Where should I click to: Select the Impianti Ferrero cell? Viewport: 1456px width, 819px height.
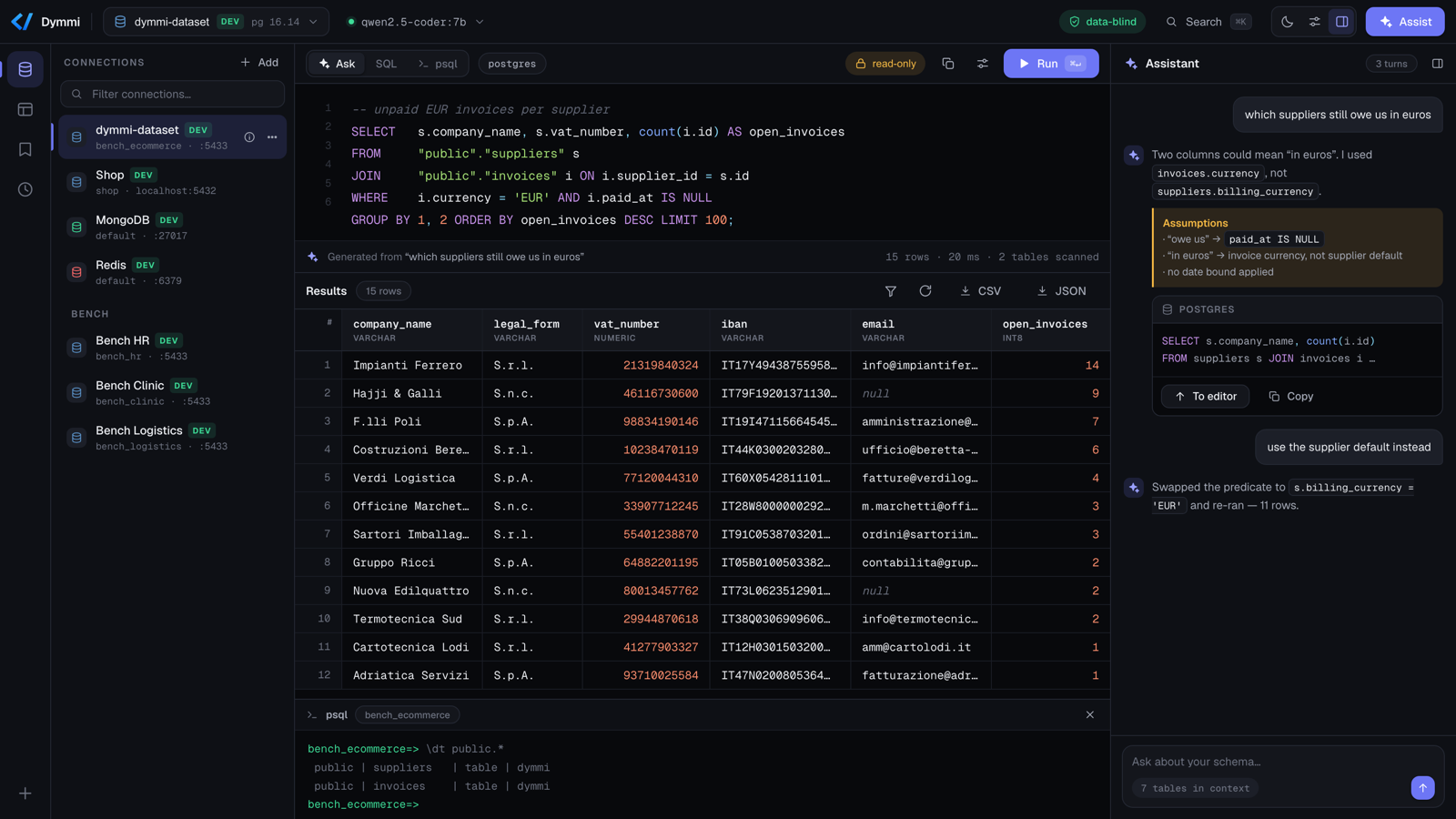tap(412, 366)
